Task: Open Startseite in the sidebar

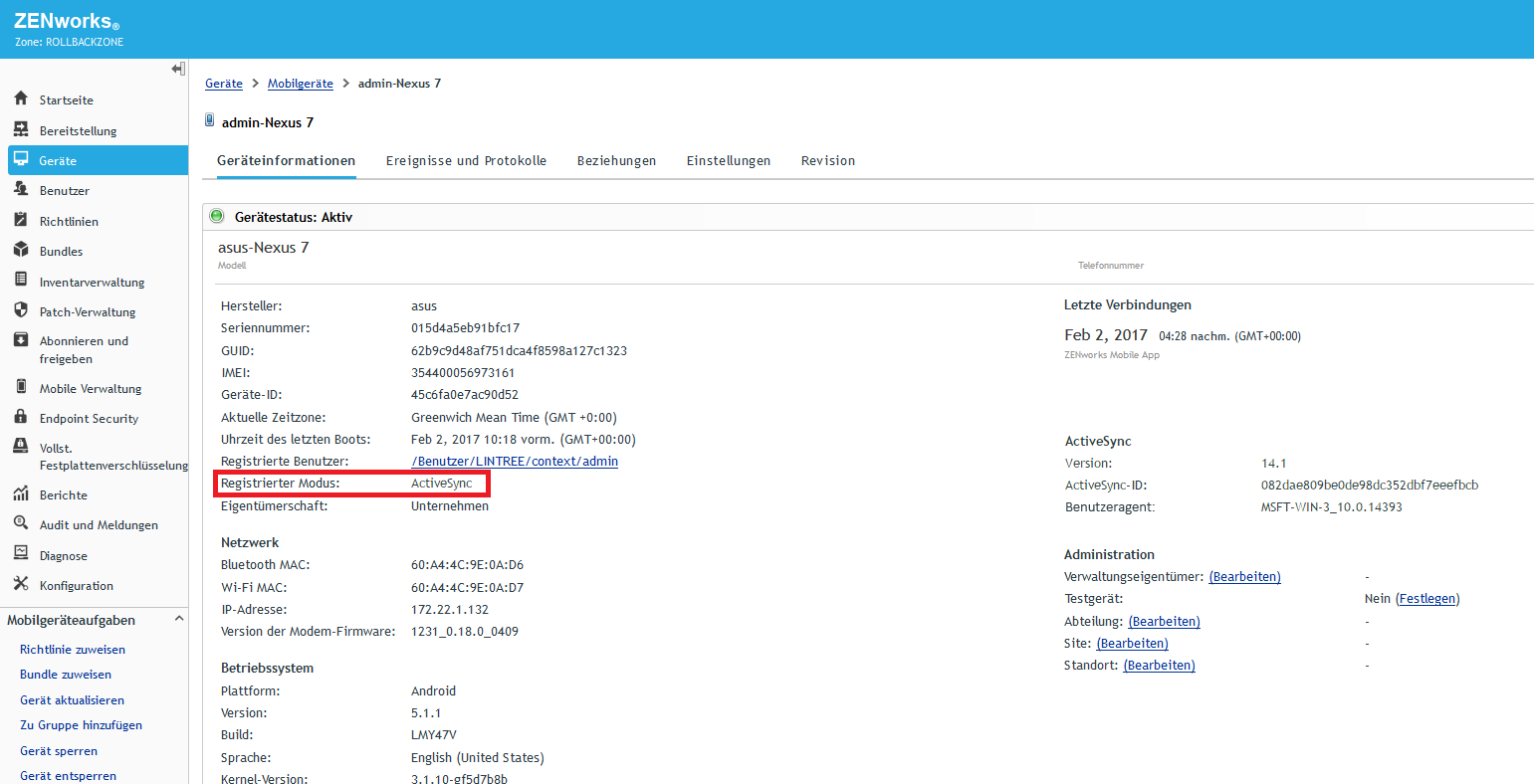Action: (x=67, y=100)
